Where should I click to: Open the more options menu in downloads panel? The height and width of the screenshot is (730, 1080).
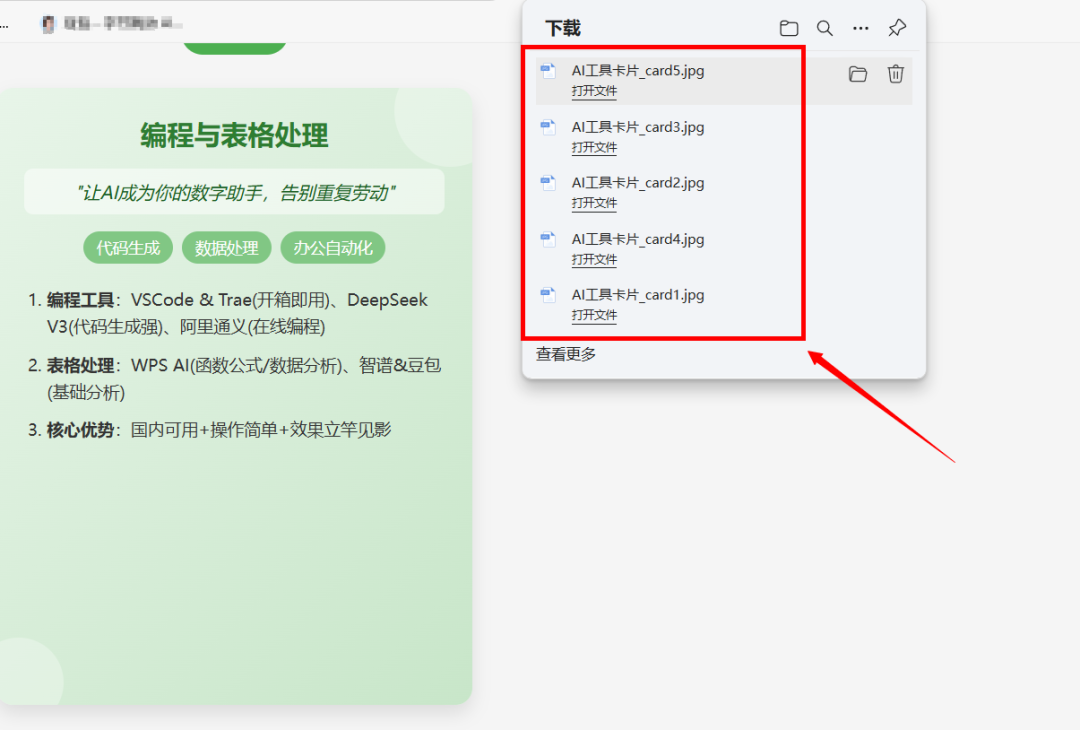(860, 28)
